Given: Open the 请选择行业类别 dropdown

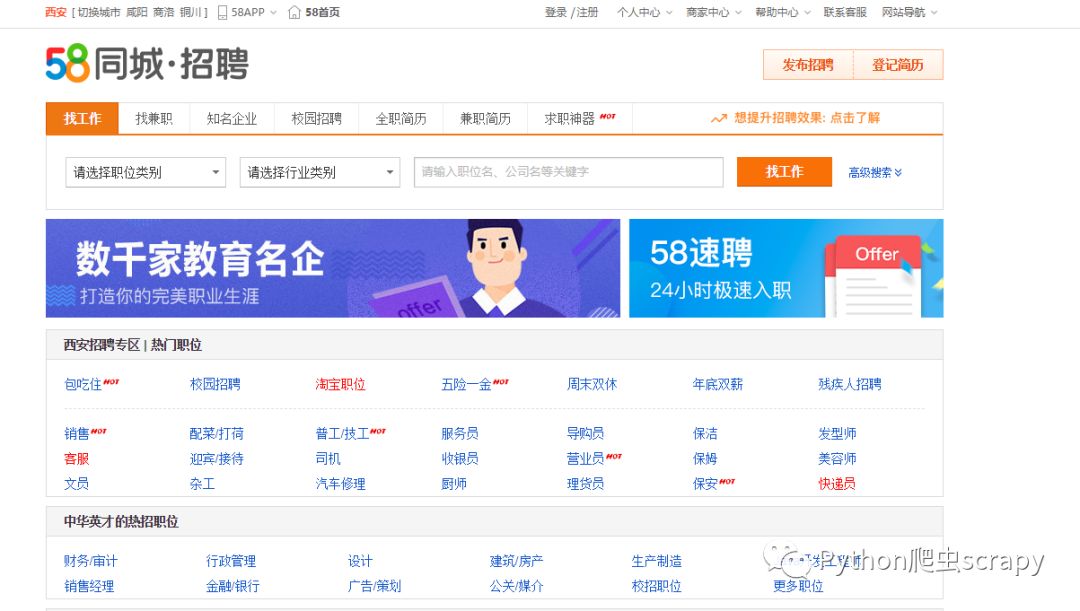Looking at the screenshot, I should [x=320, y=172].
